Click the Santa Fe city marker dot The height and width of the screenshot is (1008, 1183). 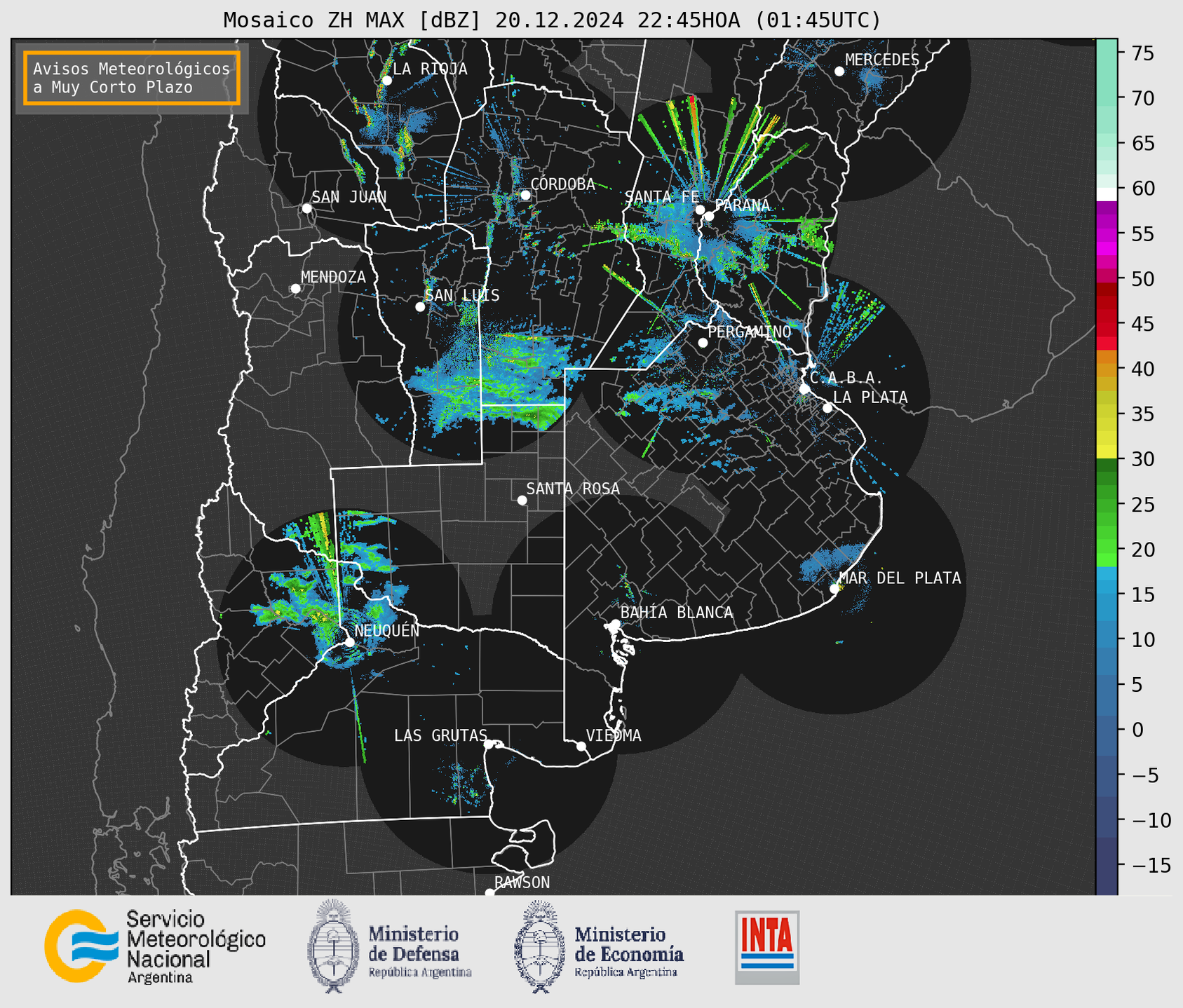pos(700,210)
